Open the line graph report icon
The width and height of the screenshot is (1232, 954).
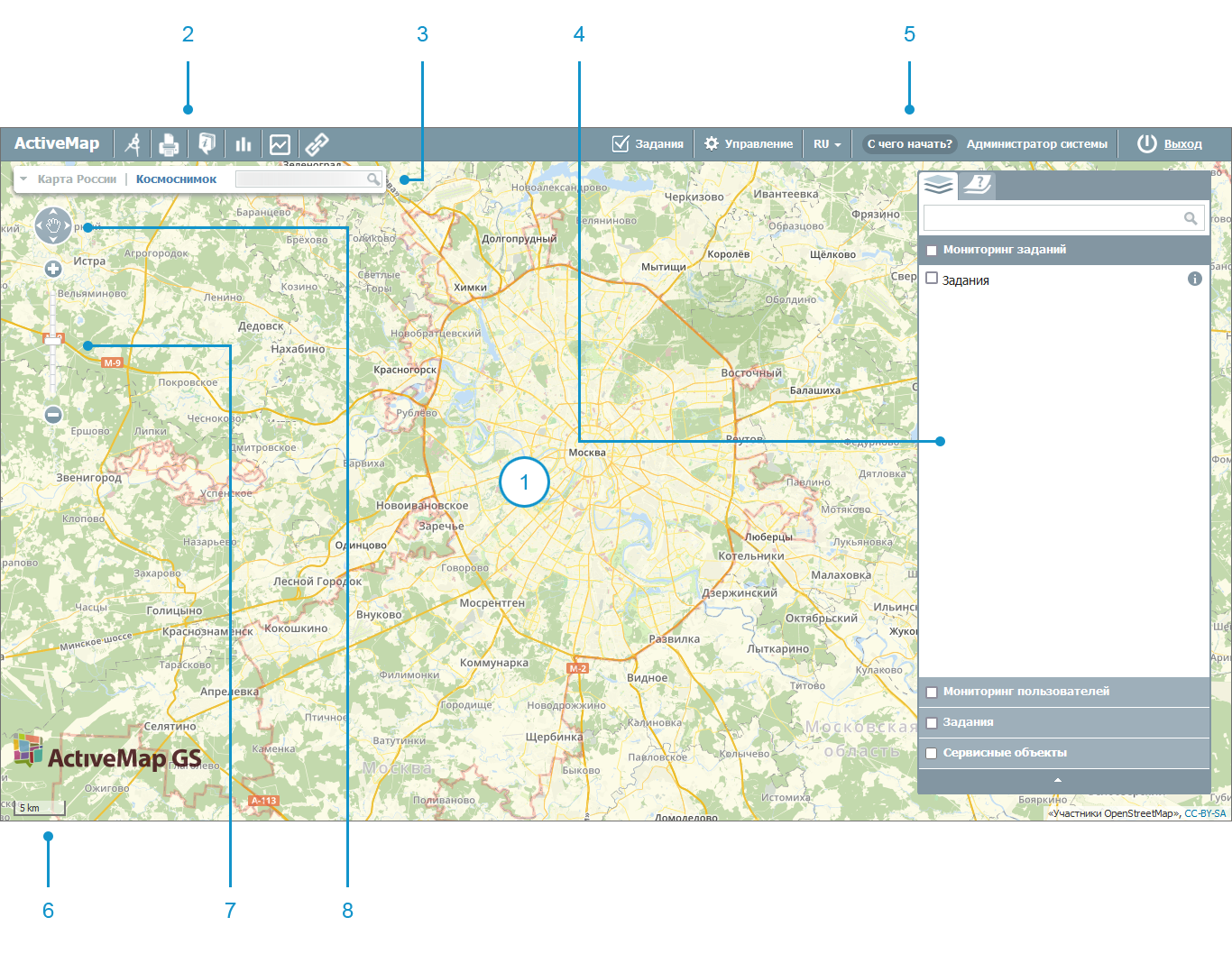pos(280,144)
